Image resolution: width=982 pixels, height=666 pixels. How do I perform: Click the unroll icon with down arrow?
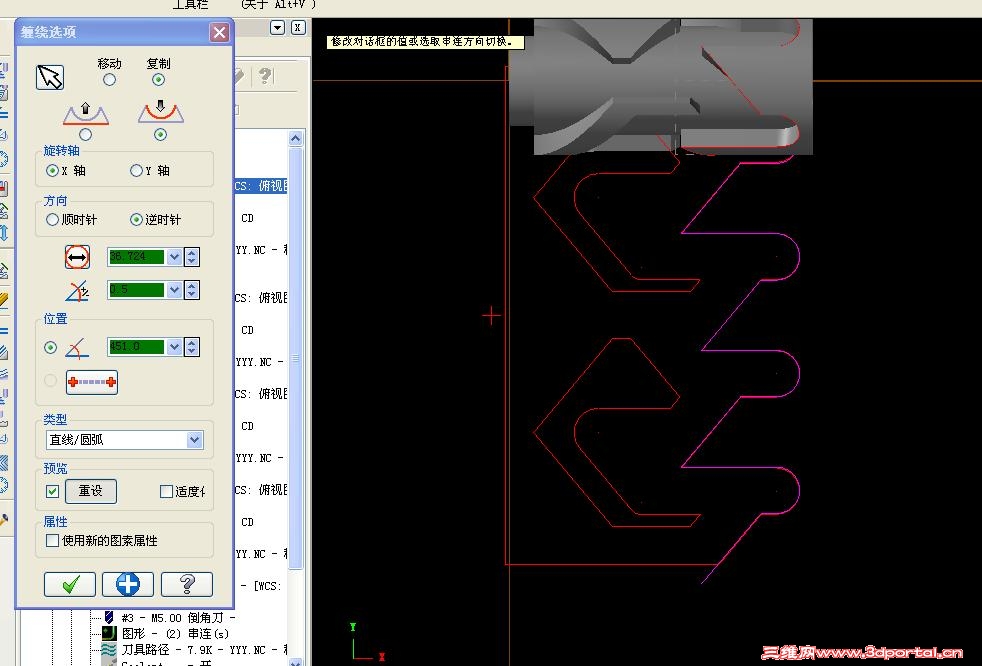click(160, 112)
